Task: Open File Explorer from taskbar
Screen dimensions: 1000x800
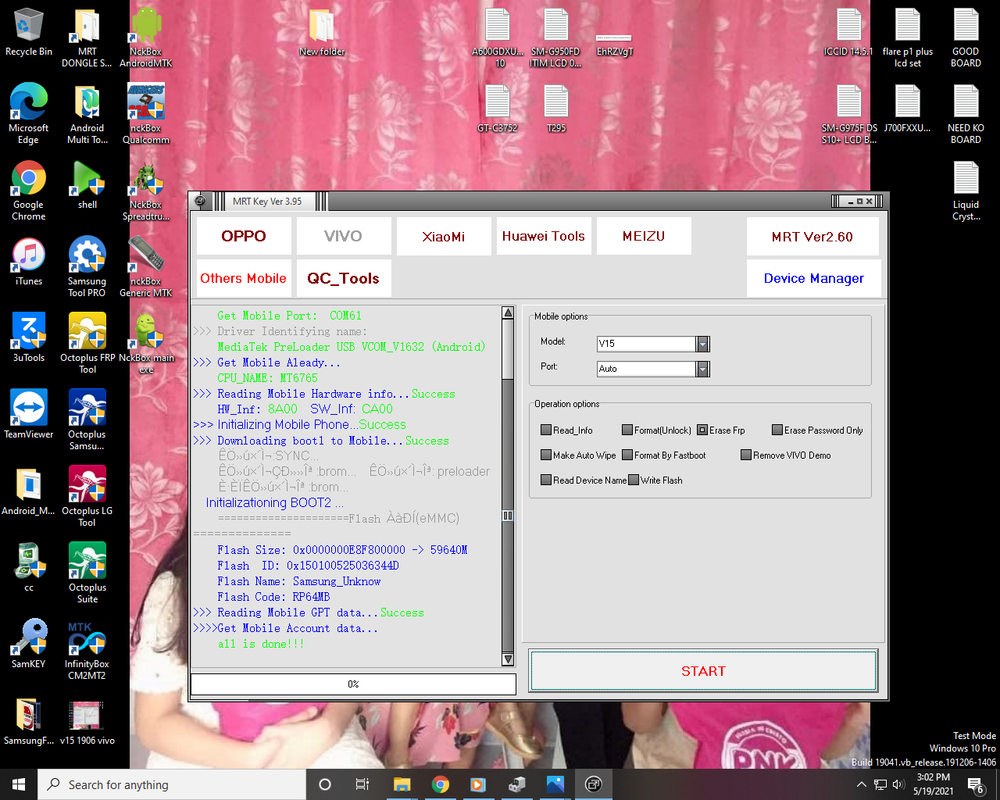Action: [402, 785]
